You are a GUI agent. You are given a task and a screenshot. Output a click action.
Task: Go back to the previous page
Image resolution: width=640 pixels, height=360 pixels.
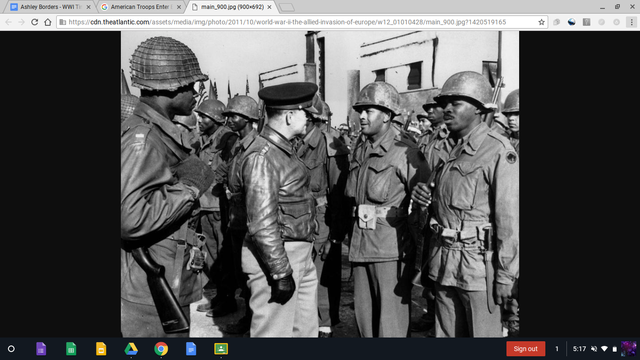tap(9, 22)
